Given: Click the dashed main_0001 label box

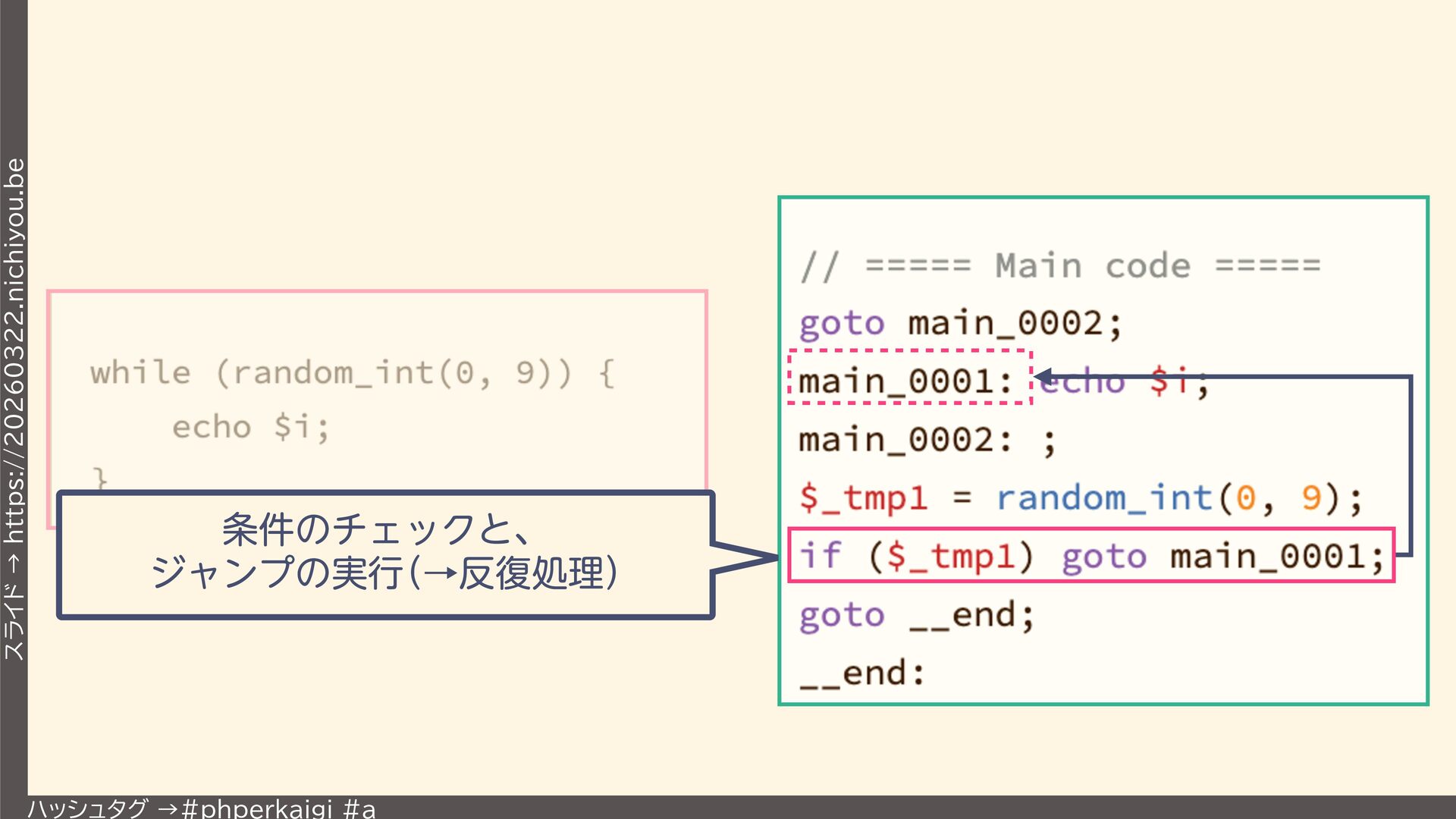Looking at the screenshot, I should tap(909, 377).
